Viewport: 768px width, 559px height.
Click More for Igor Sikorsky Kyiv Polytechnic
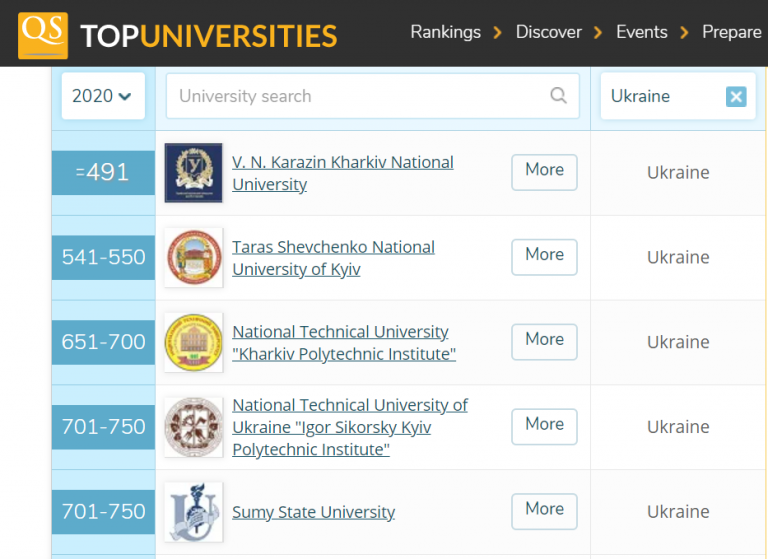[544, 426]
